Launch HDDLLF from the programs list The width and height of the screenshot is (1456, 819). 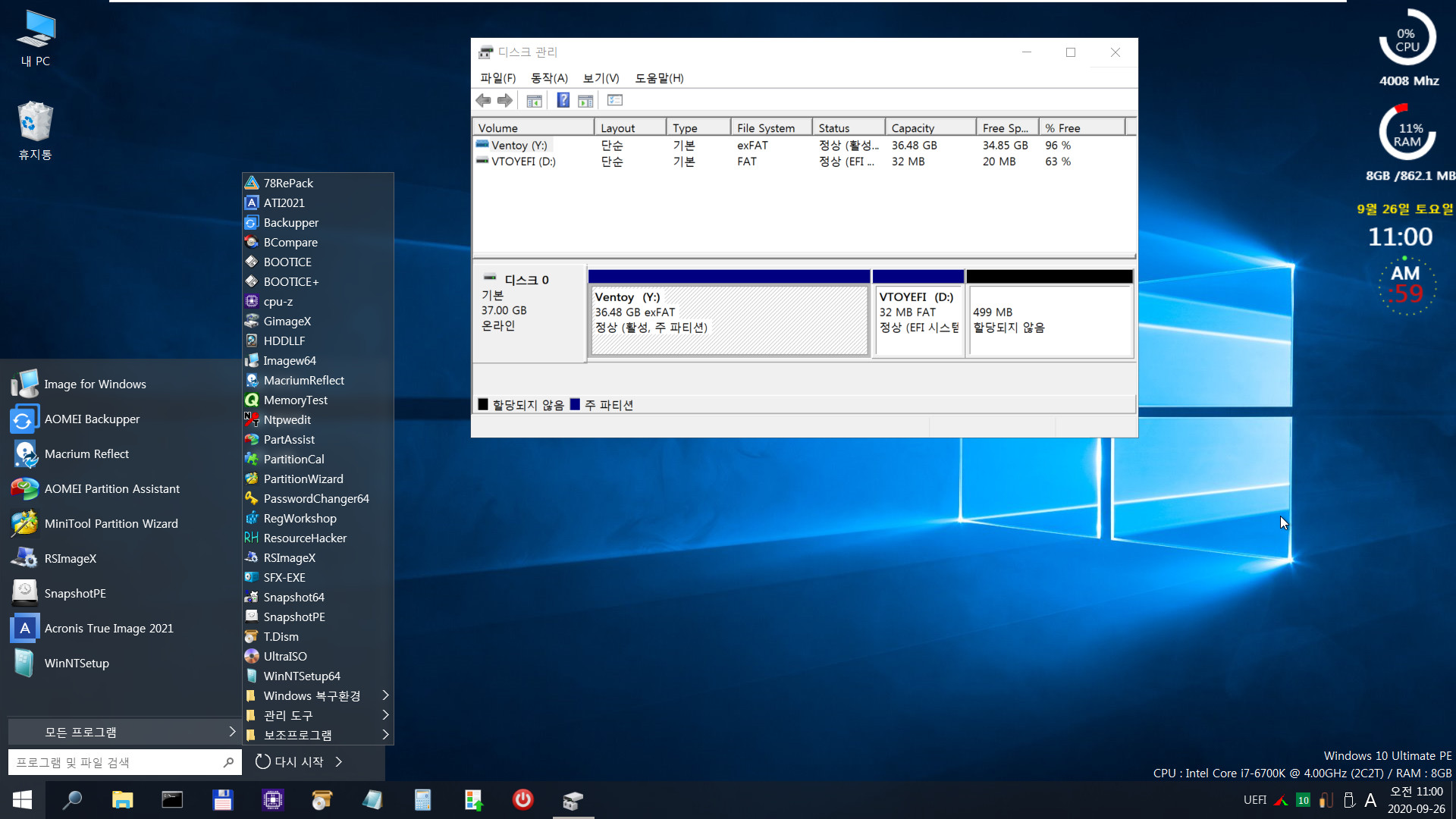(x=318, y=340)
